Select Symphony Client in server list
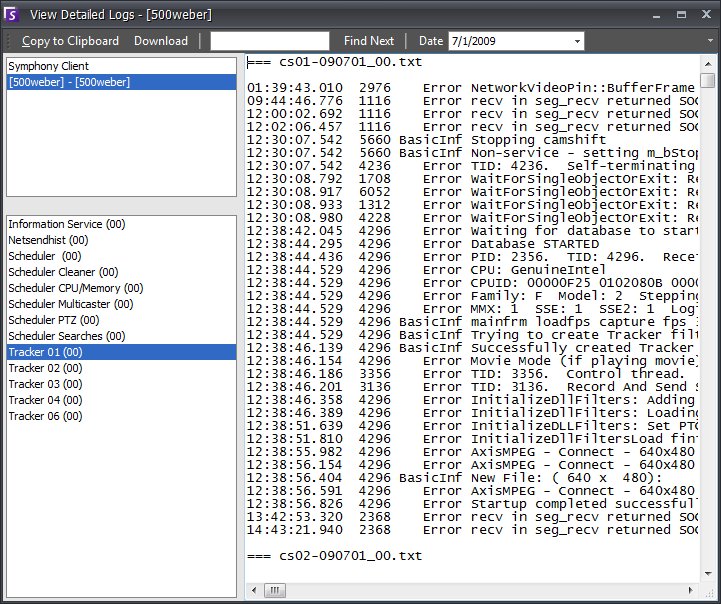The width and height of the screenshot is (721, 604). (121, 66)
